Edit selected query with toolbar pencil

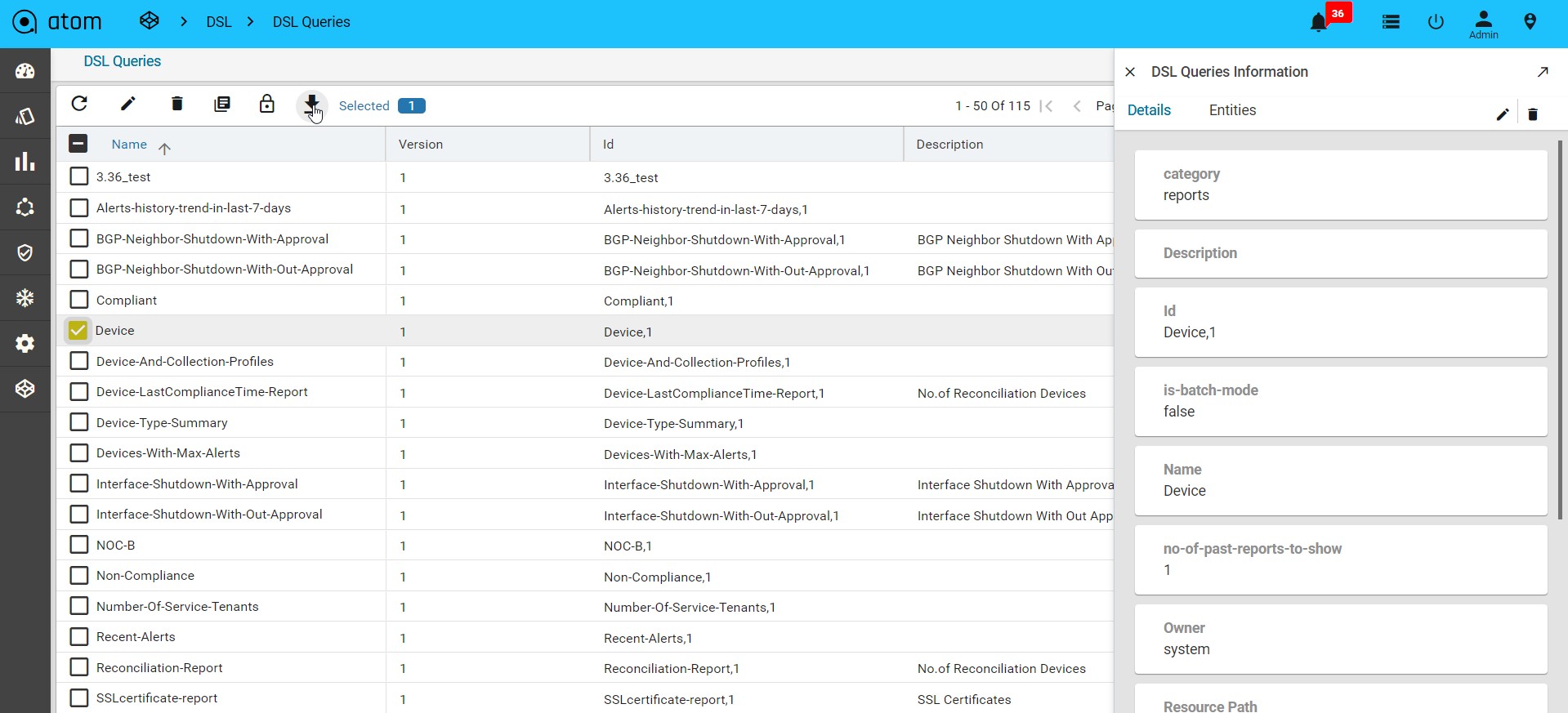click(x=128, y=104)
